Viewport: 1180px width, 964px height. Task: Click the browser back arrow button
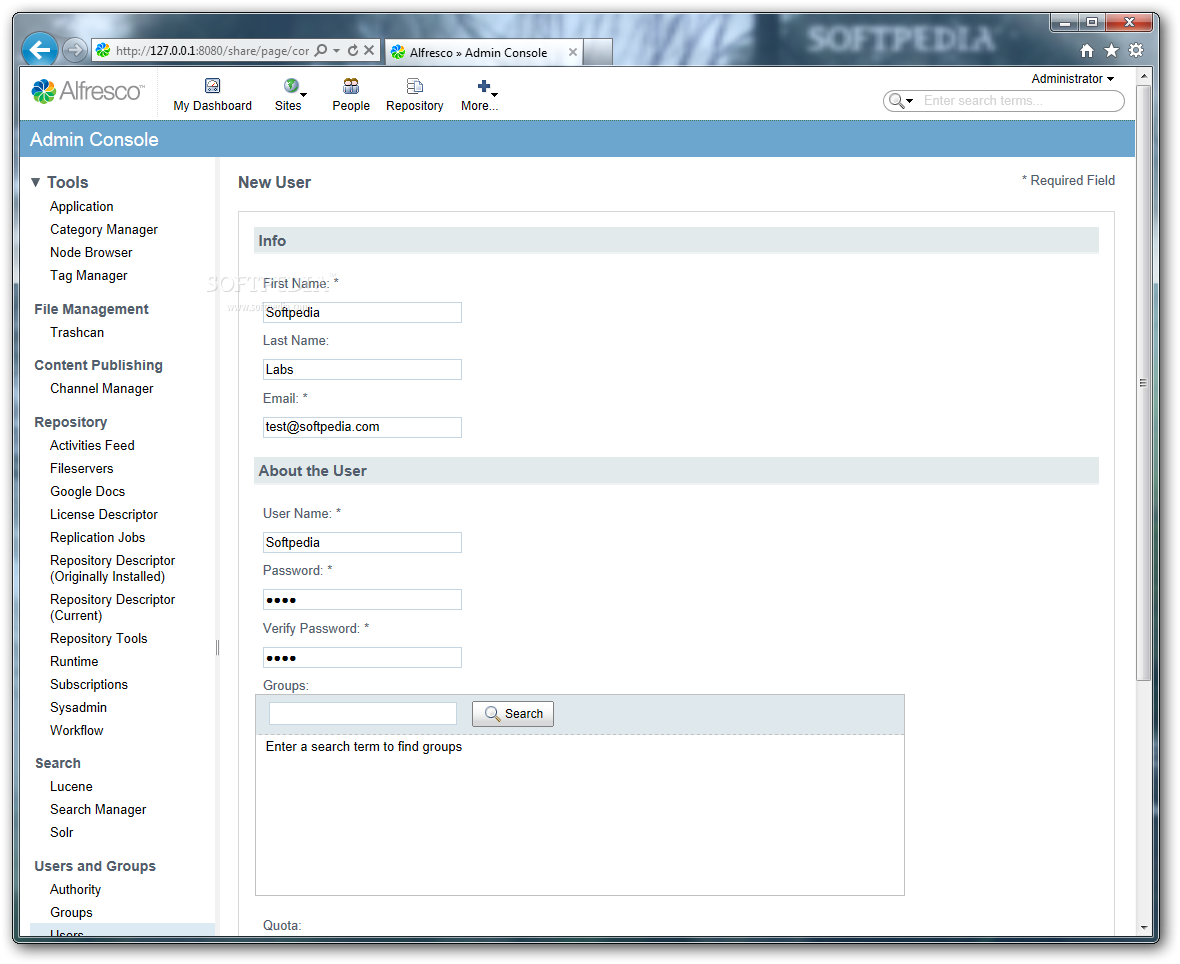pos(40,50)
